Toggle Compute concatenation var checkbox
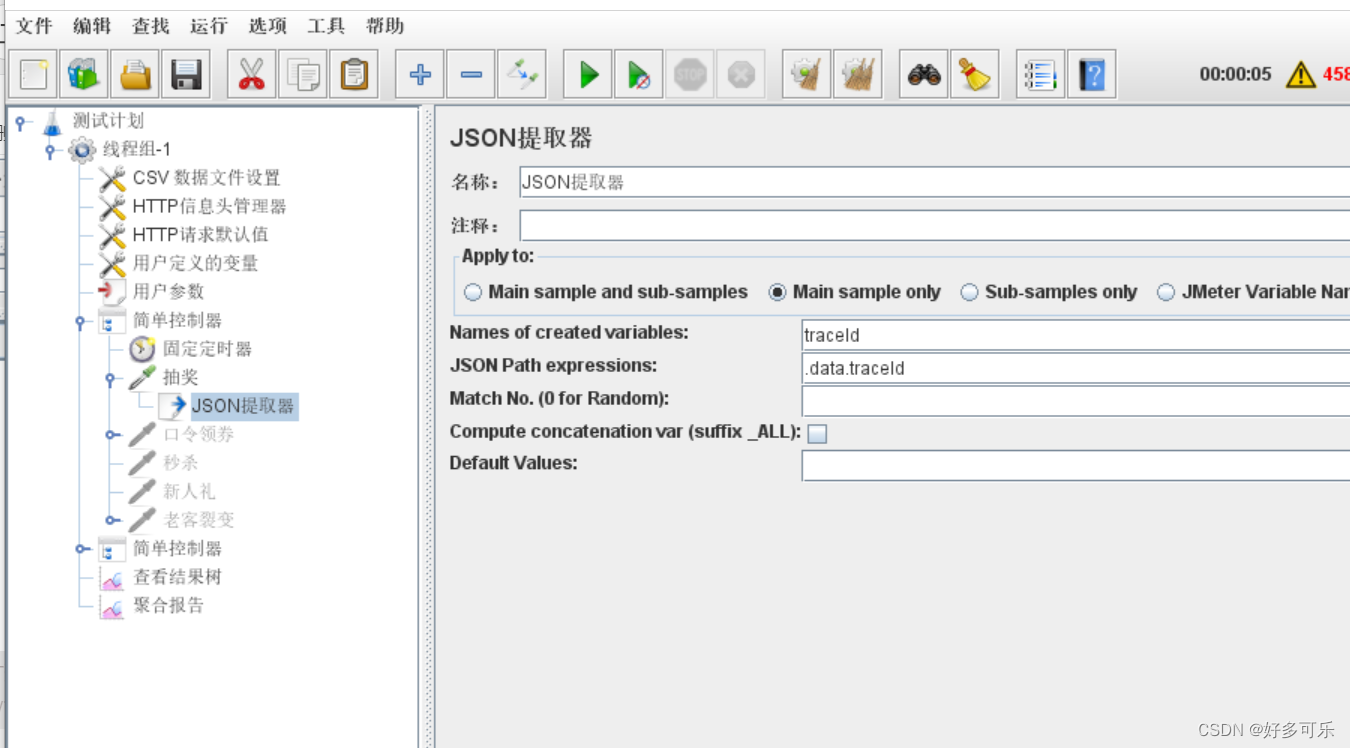Screen dimensions: 1350x748 [818, 434]
